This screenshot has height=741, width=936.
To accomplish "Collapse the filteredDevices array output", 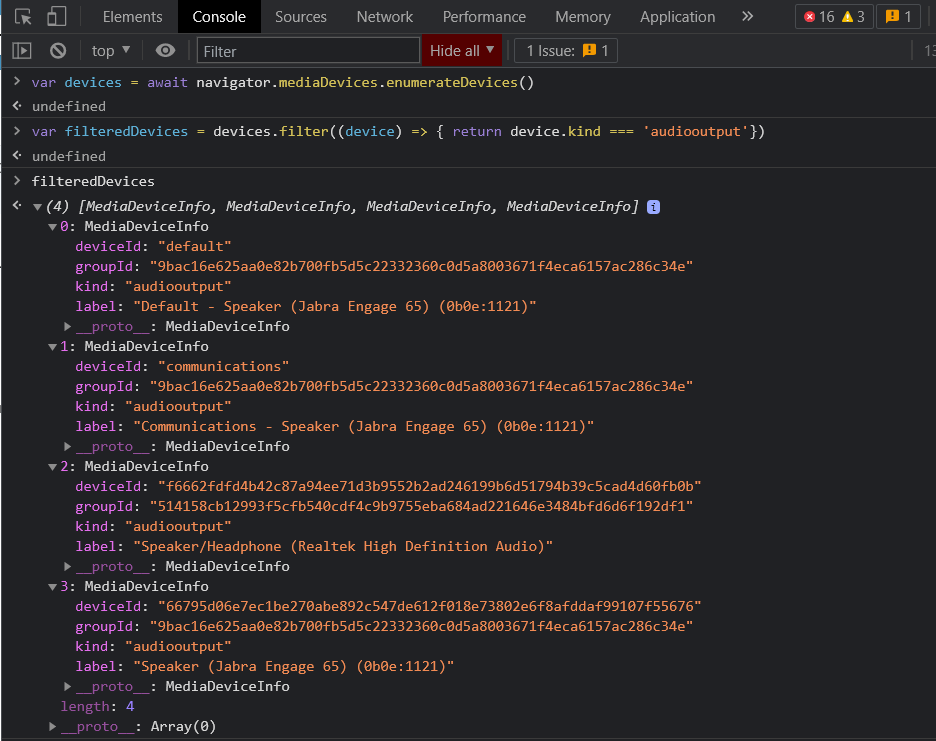I will (x=37, y=206).
